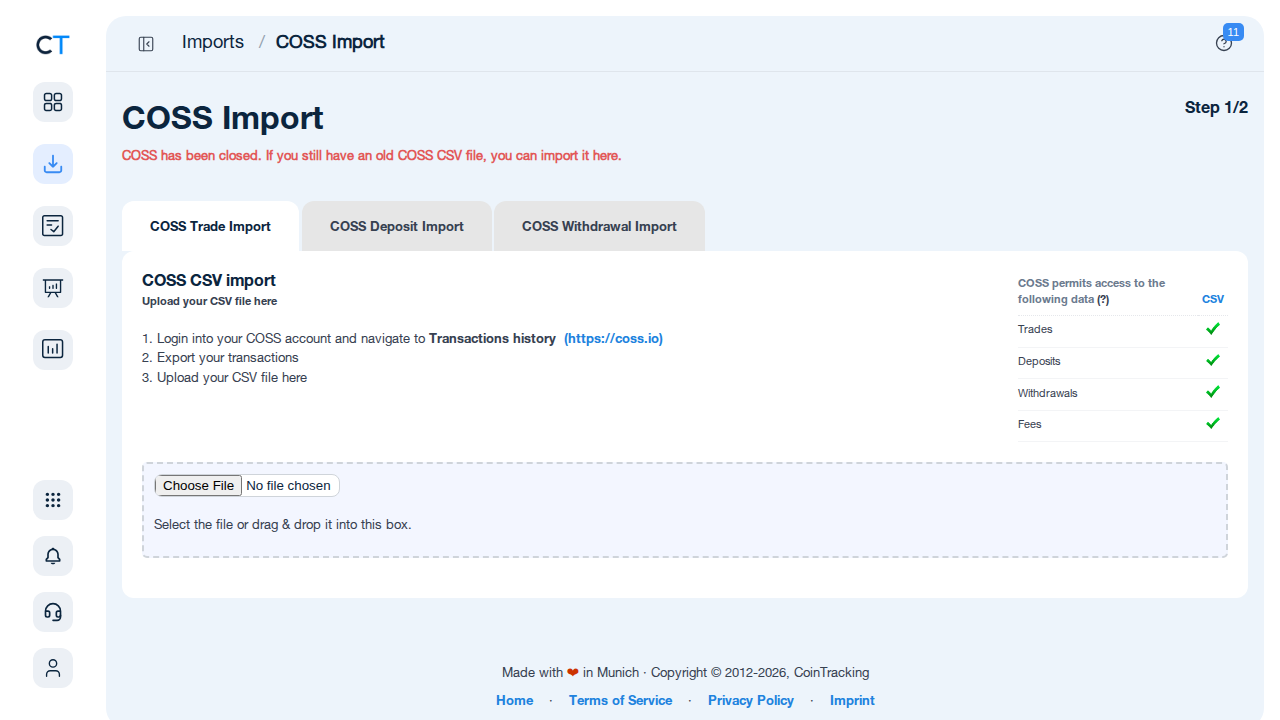Click the Withdrawals row label
1280x720 pixels.
pos(1048,393)
